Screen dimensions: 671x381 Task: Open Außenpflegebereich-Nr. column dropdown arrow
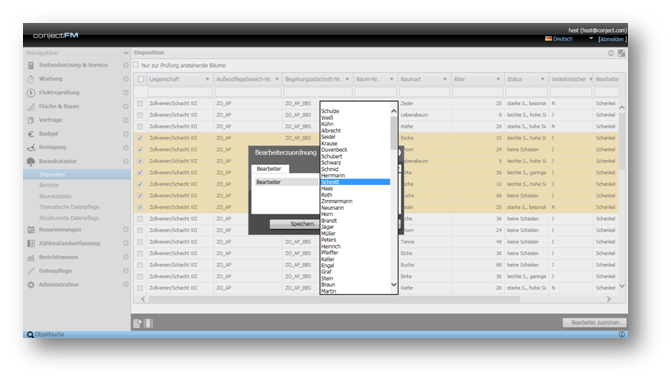[277, 79]
